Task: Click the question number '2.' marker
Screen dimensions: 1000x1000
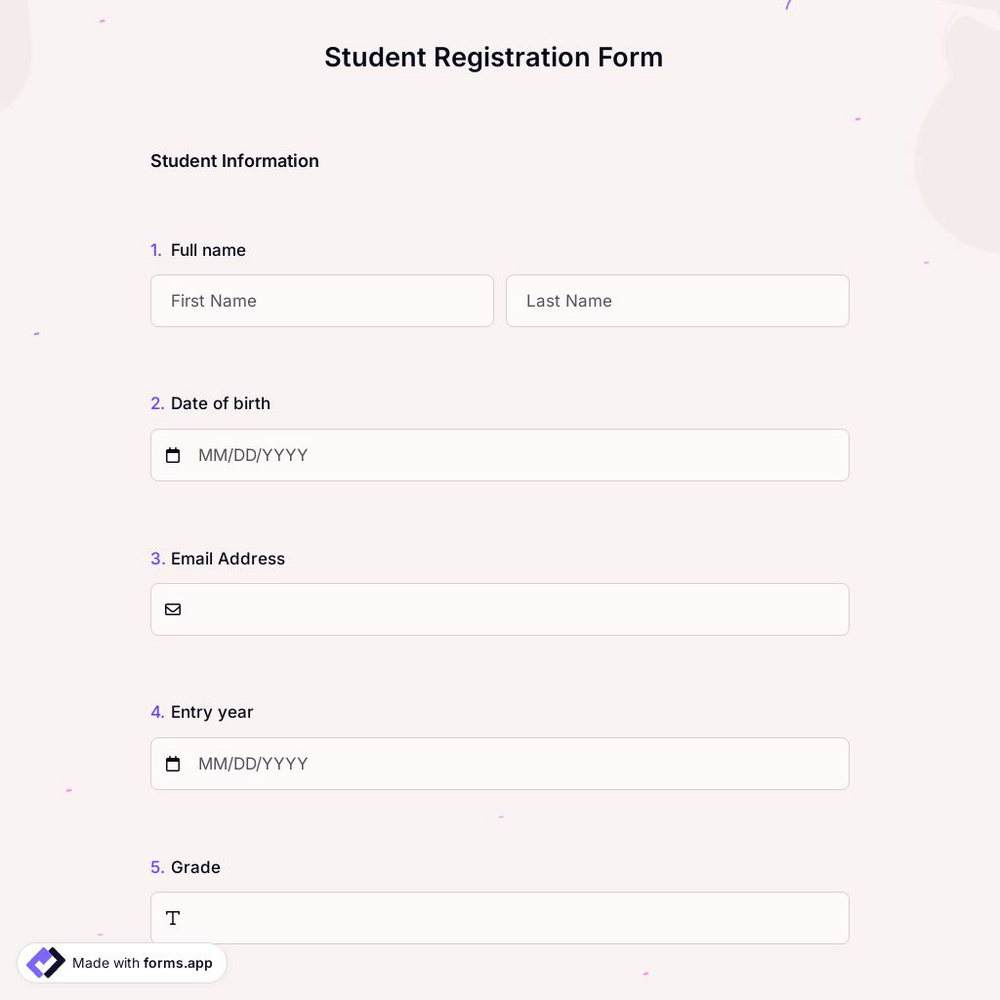Action: tap(157, 403)
